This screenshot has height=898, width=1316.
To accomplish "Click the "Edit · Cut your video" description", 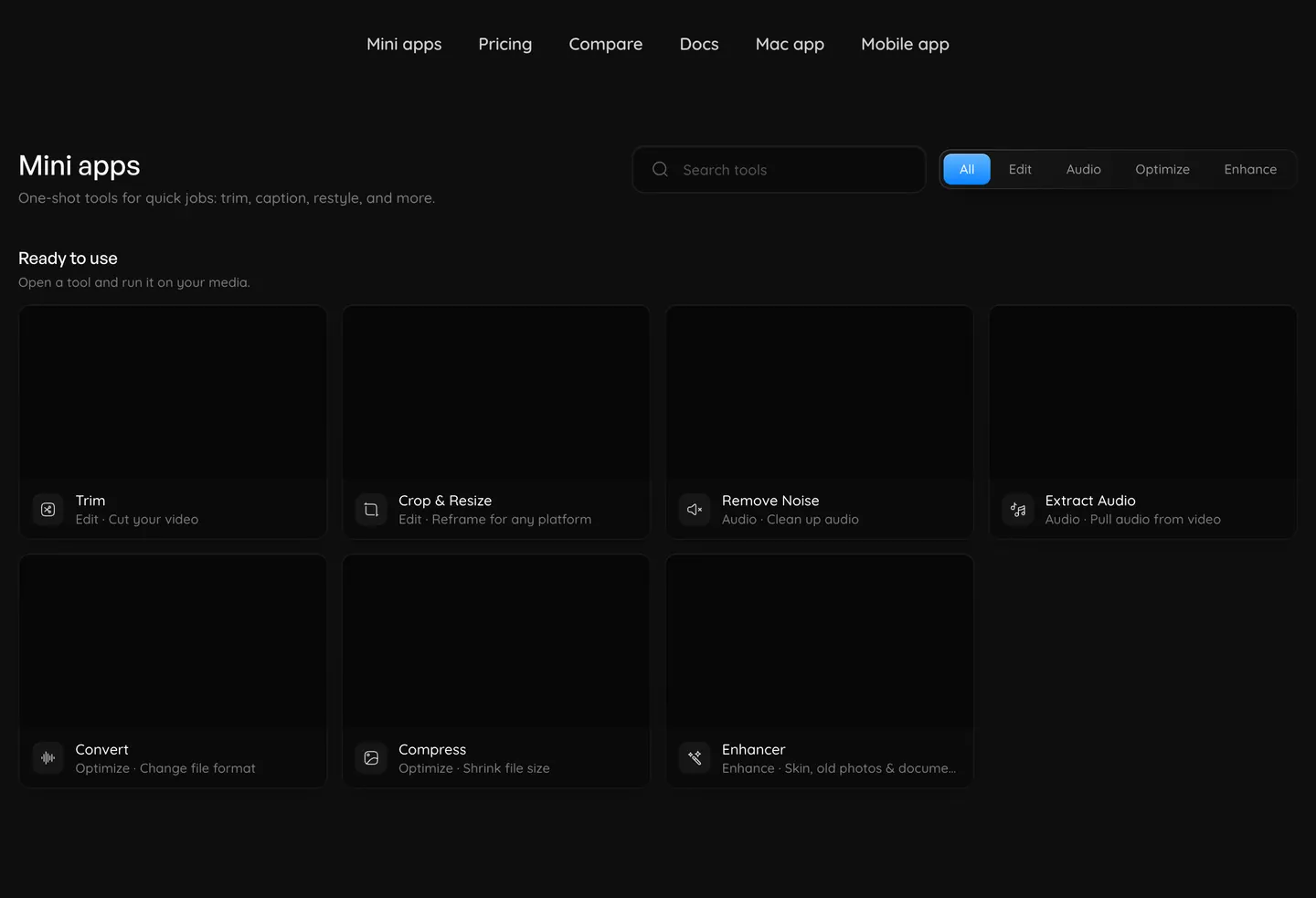I will point(137,520).
